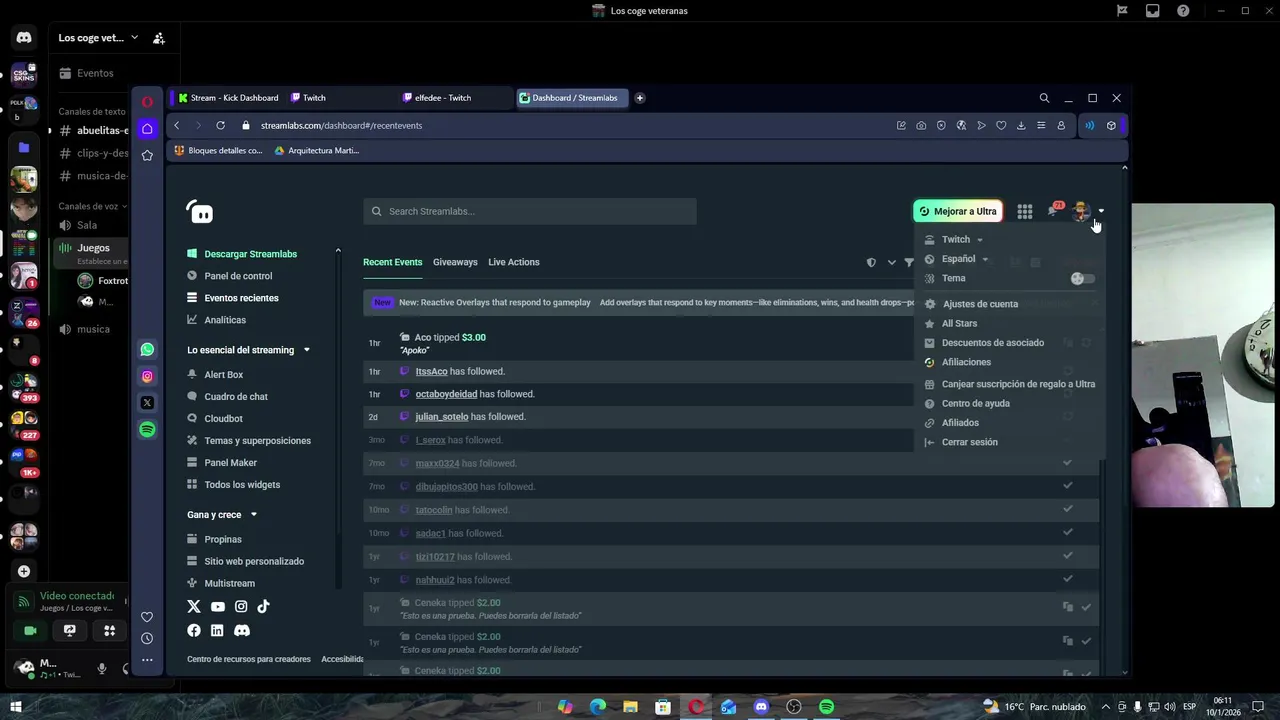This screenshot has height=720, width=1280.
Task: Mark the dibujapitos300 follow event checkmark
Action: (1067, 486)
